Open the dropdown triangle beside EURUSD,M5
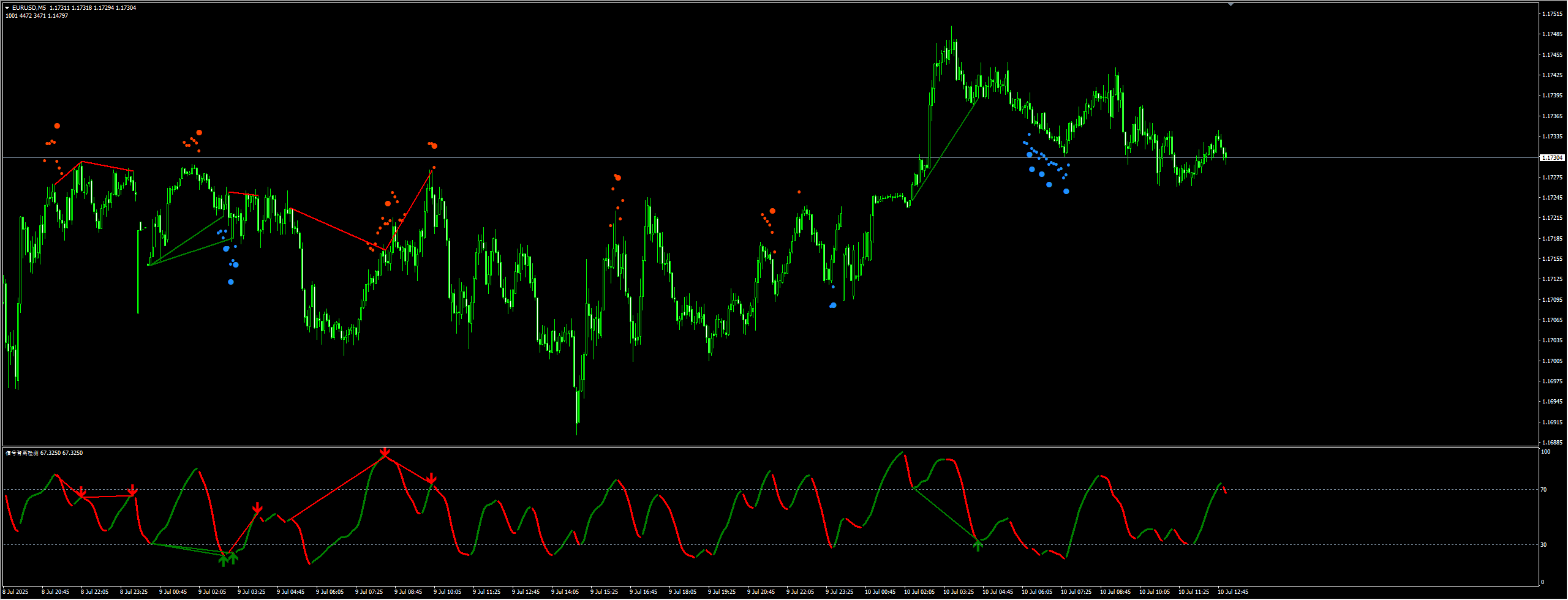This screenshot has height=600, width=1568. [x=7, y=8]
